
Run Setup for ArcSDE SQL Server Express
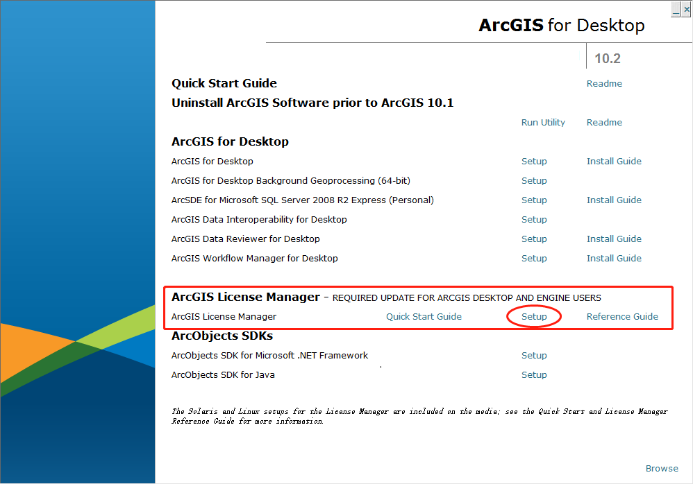tap(534, 200)
